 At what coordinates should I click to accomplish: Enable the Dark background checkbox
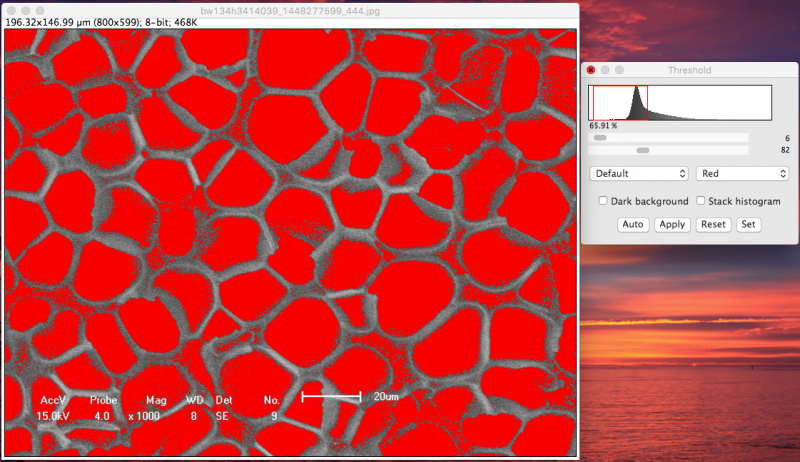[603, 201]
